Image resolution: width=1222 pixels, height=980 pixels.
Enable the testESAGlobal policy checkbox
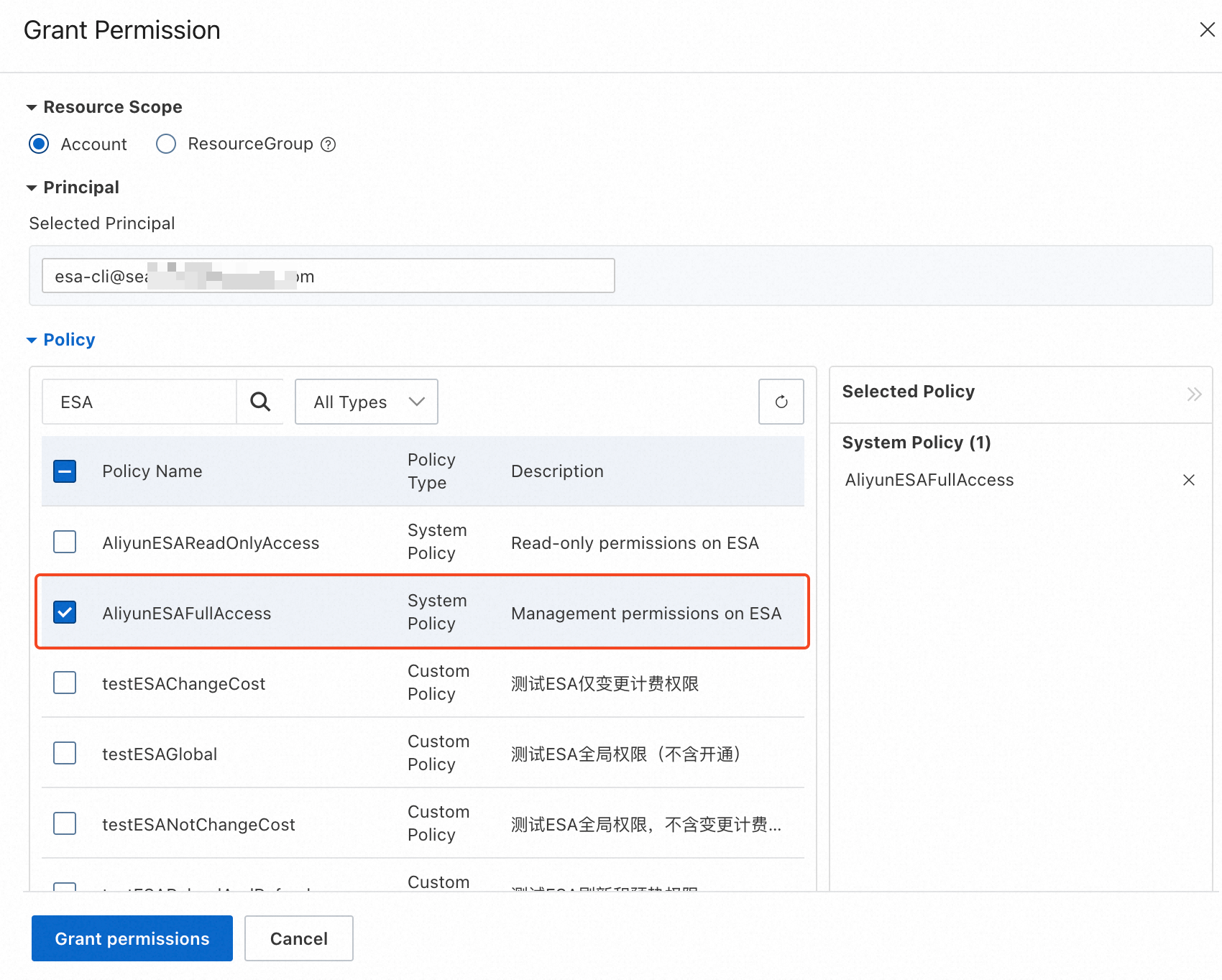point(65,753)
